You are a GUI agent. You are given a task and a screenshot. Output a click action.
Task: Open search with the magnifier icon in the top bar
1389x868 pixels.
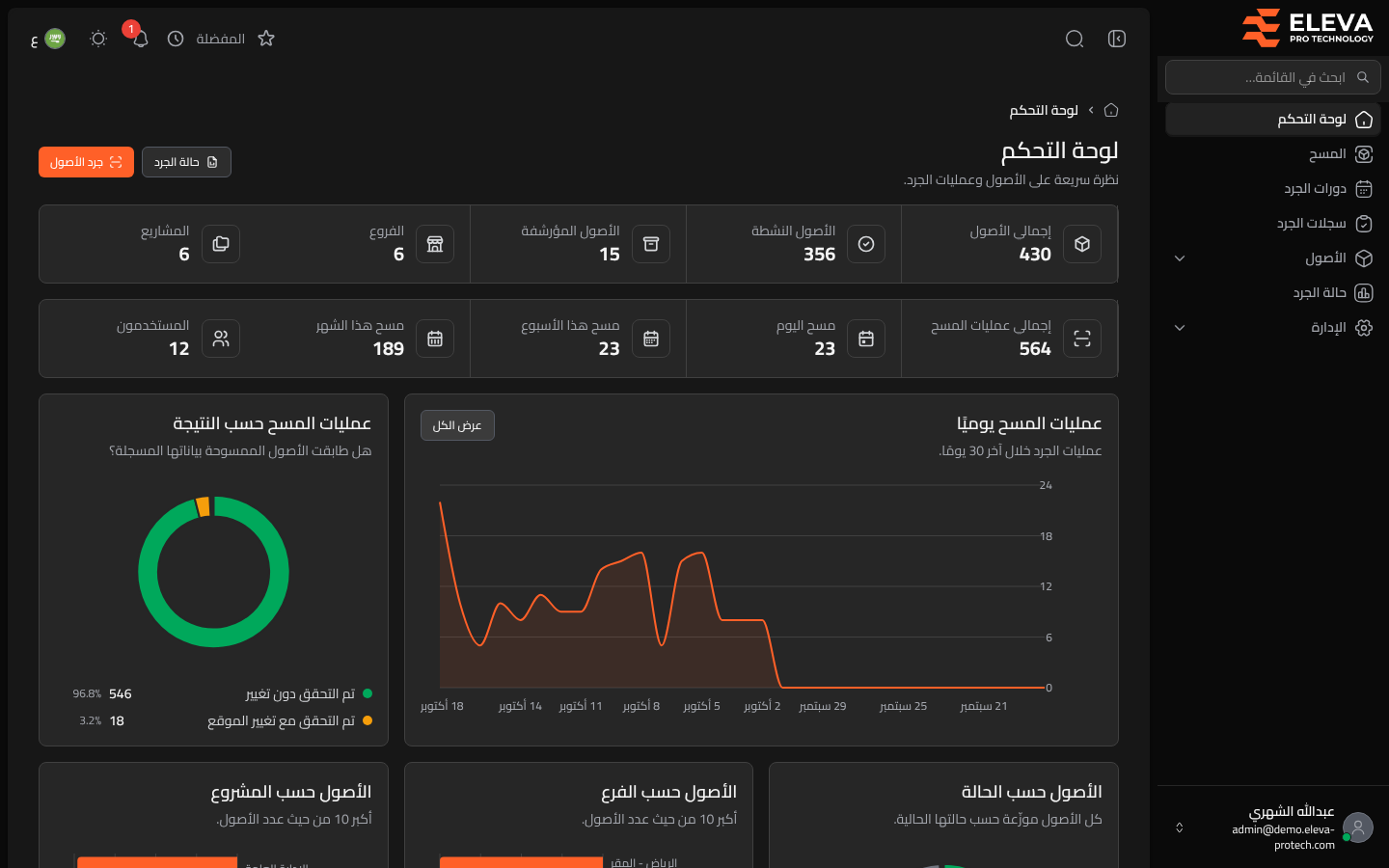[1075, 39]
